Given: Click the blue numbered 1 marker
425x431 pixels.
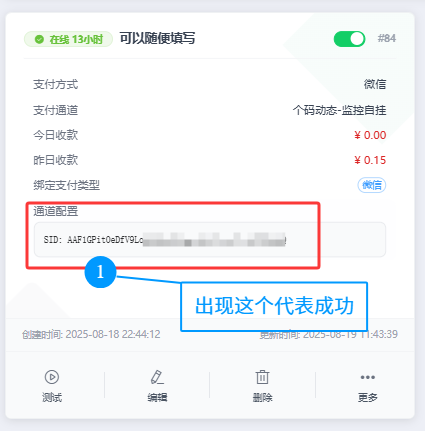Looking at the screenshot, I should 100,272.
